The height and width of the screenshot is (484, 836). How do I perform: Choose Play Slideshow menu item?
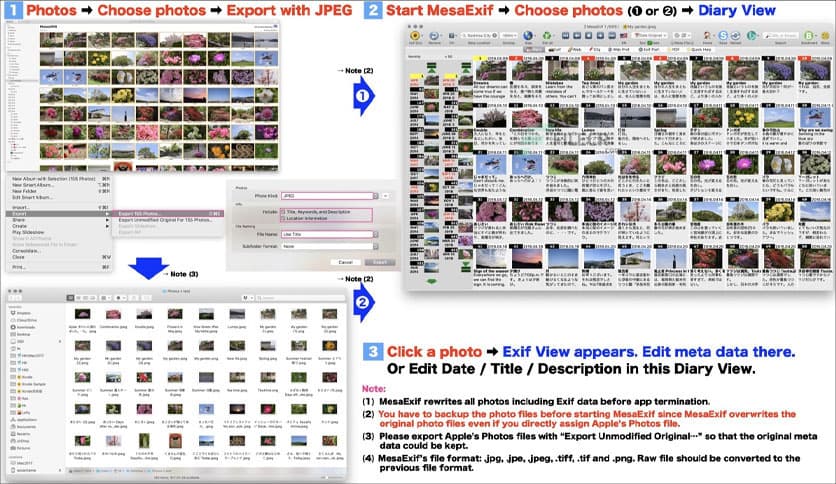pyautogui.click(x=59, y=232)
